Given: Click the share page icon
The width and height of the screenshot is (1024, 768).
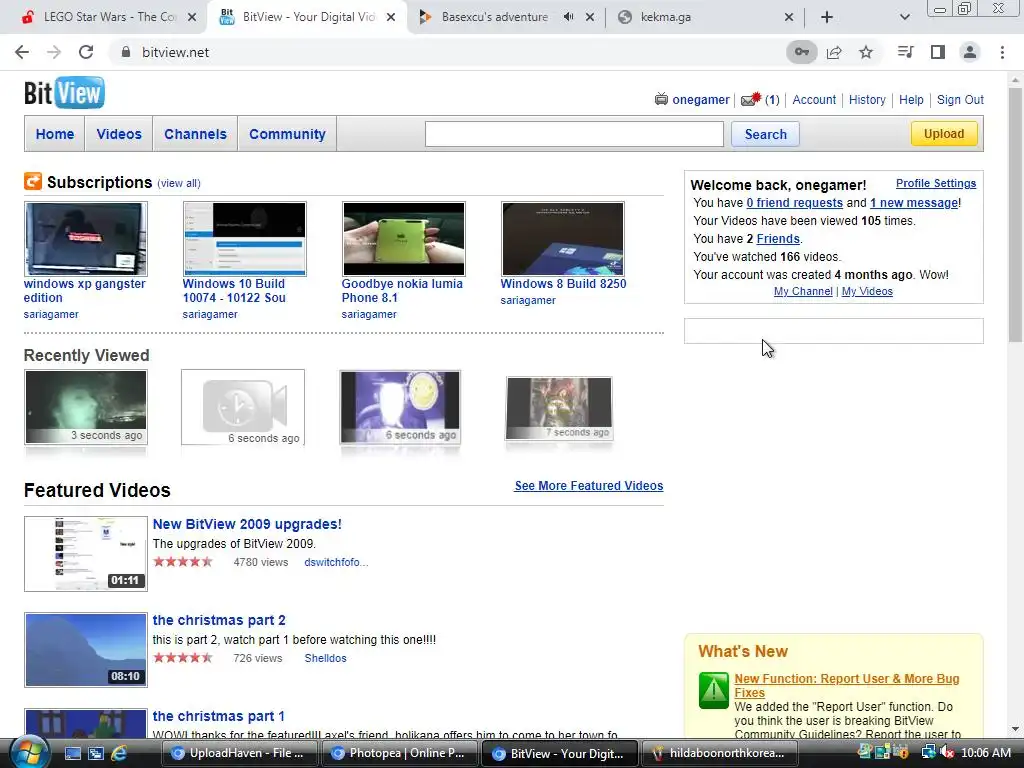Looking at the screenshot, I should click(834, 52).
